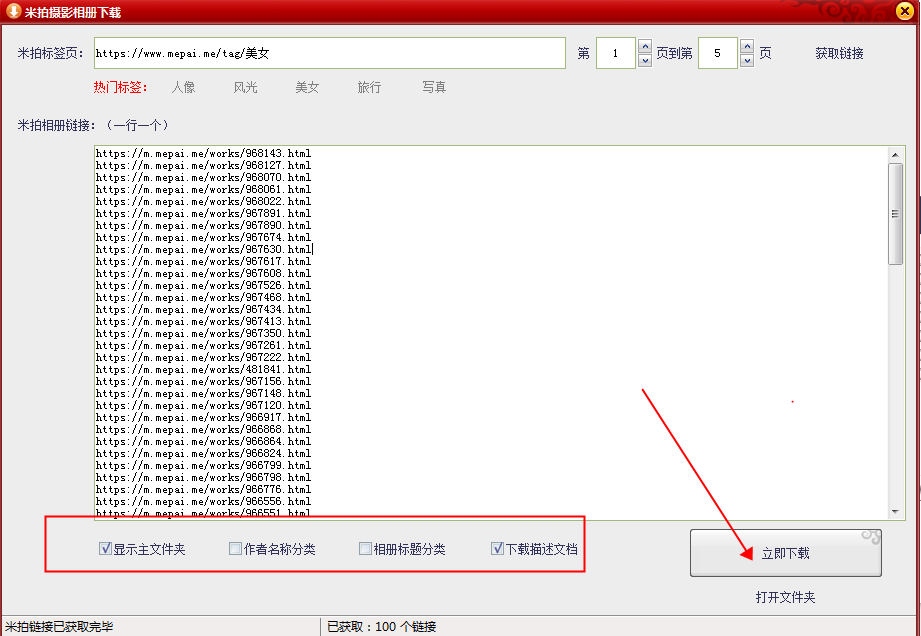Click the link ending in 967120.html
The height and width of the screenshot is (636, 921).
203,405
